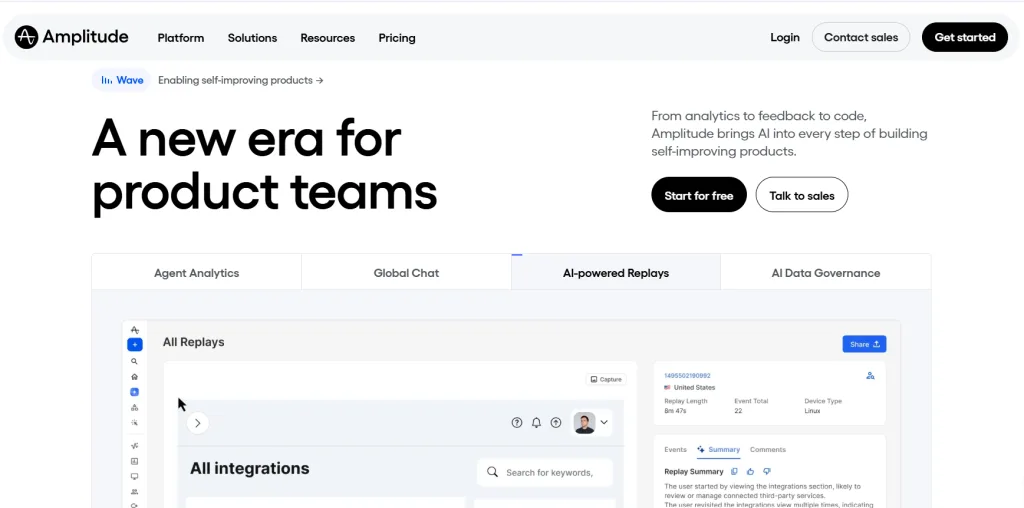
Task: Expand the profile avatar dropdown chevron
Action: (x=604, y=422)
